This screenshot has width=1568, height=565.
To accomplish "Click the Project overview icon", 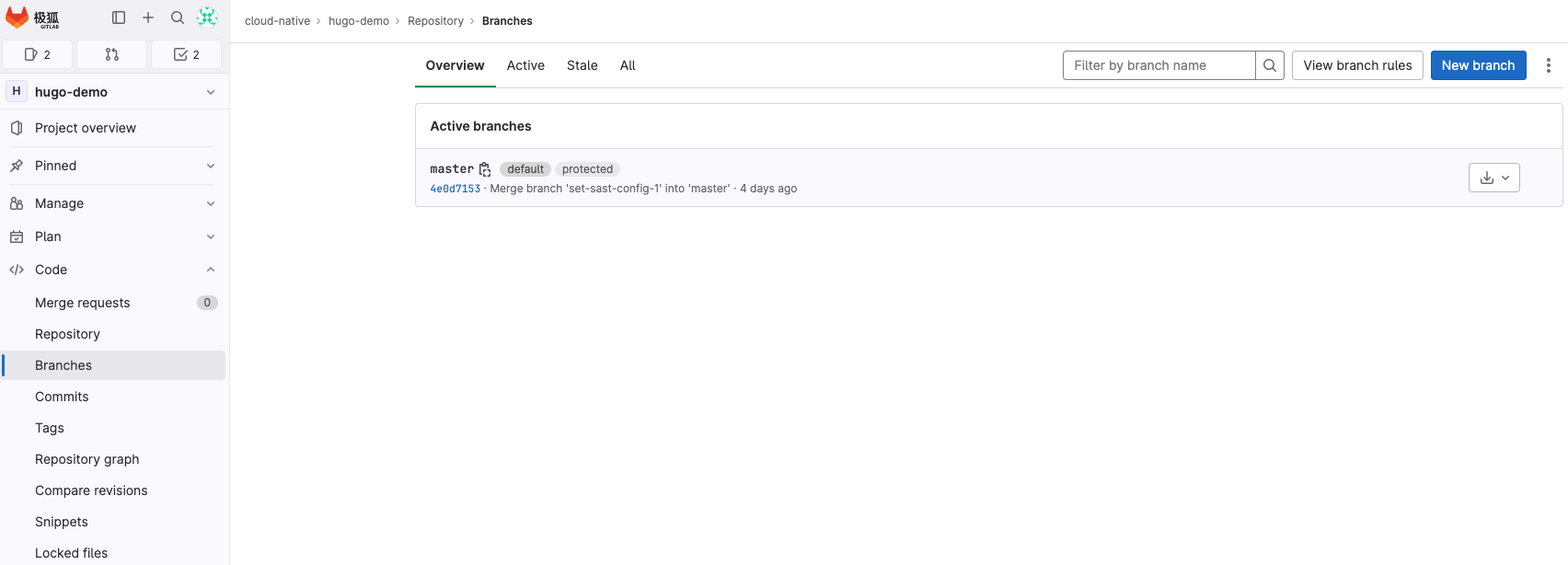I will point(17,128).
